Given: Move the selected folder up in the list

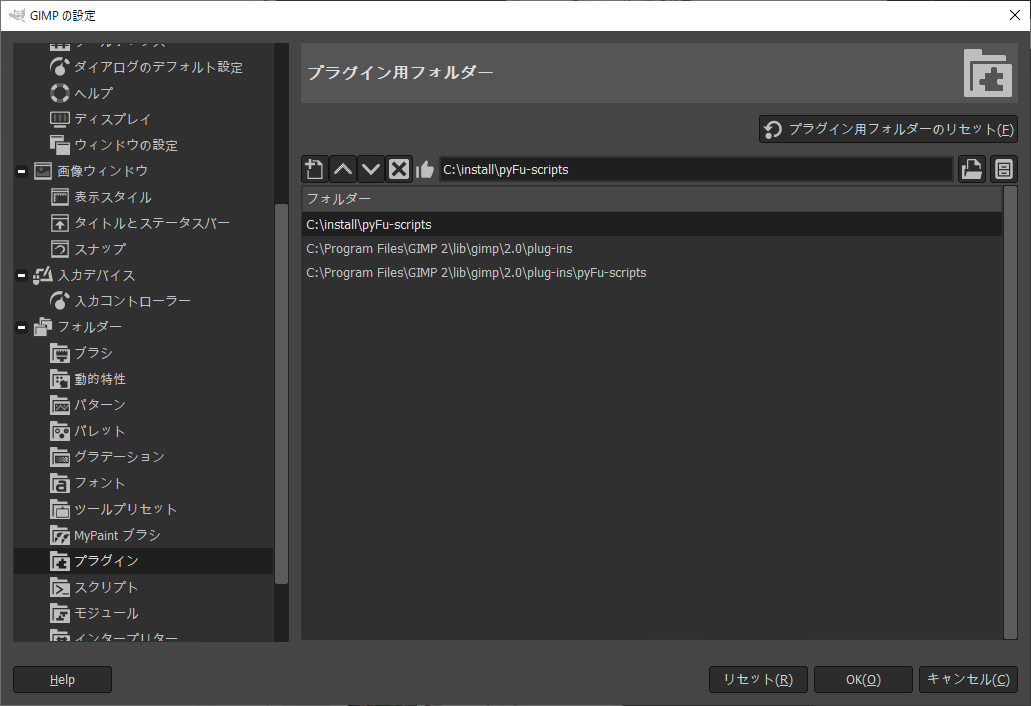Looking at the screenshot, I should coord(342,169).
